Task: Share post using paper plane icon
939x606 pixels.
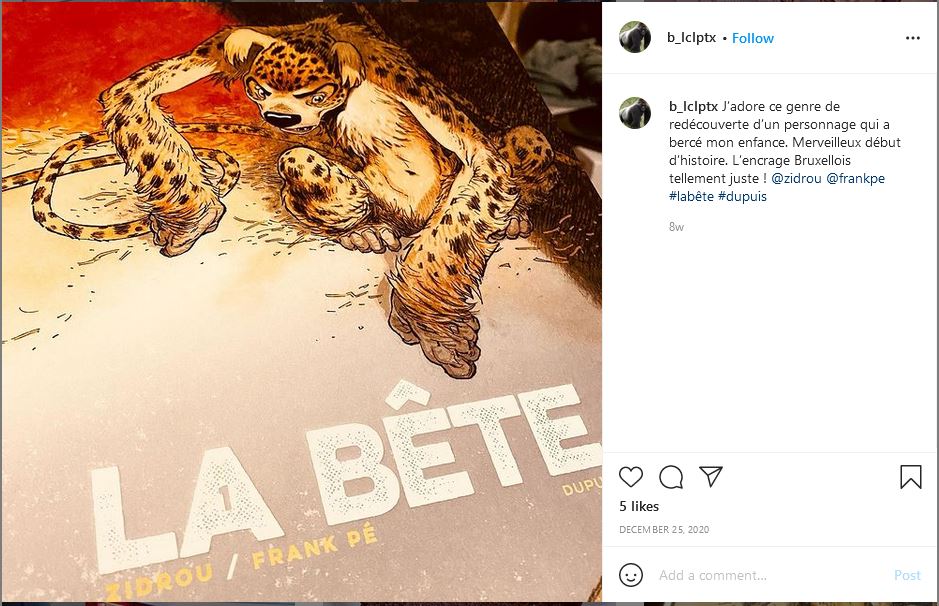Action: pos(711,477)
